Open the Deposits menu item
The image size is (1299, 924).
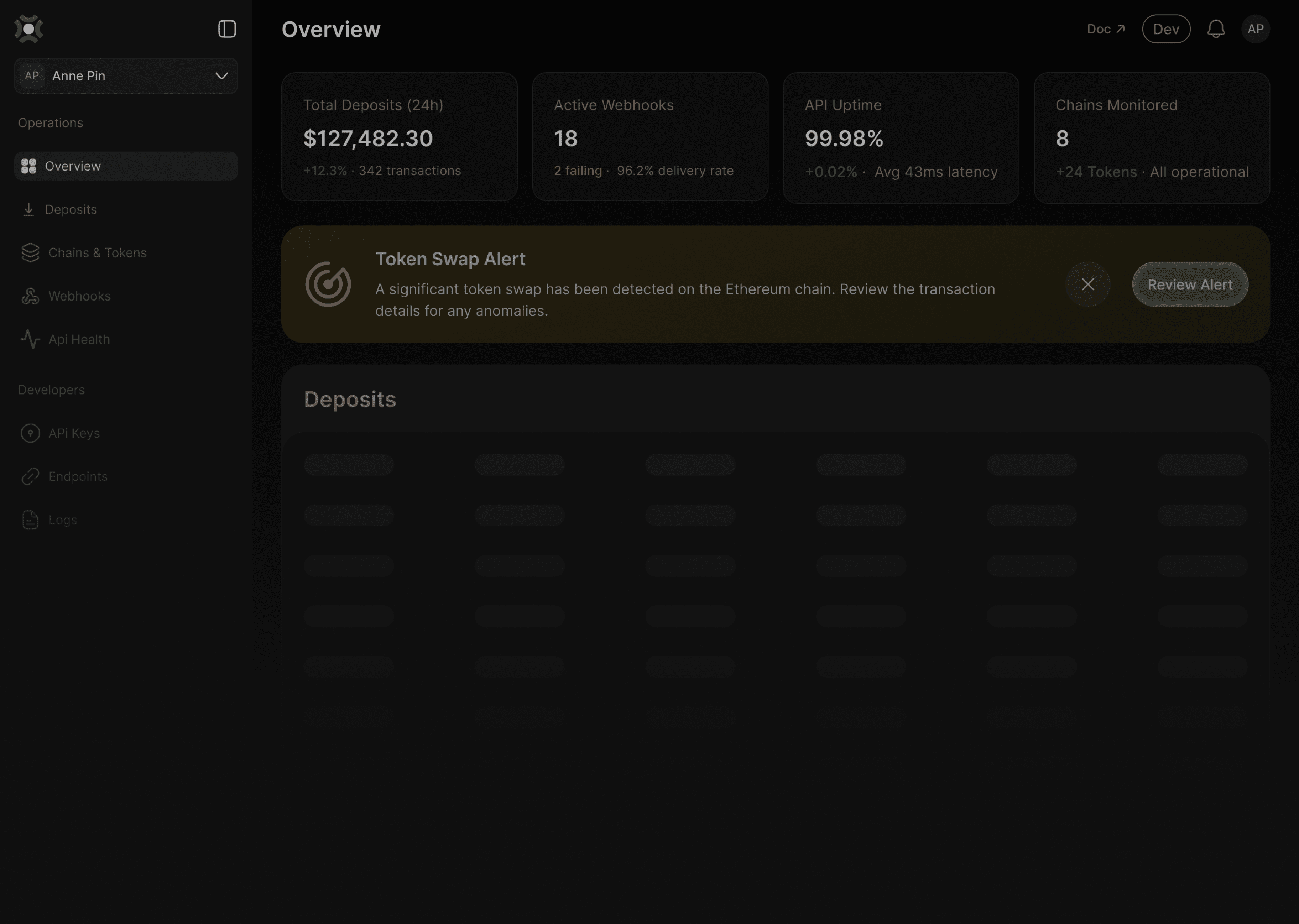coord(71,209)
